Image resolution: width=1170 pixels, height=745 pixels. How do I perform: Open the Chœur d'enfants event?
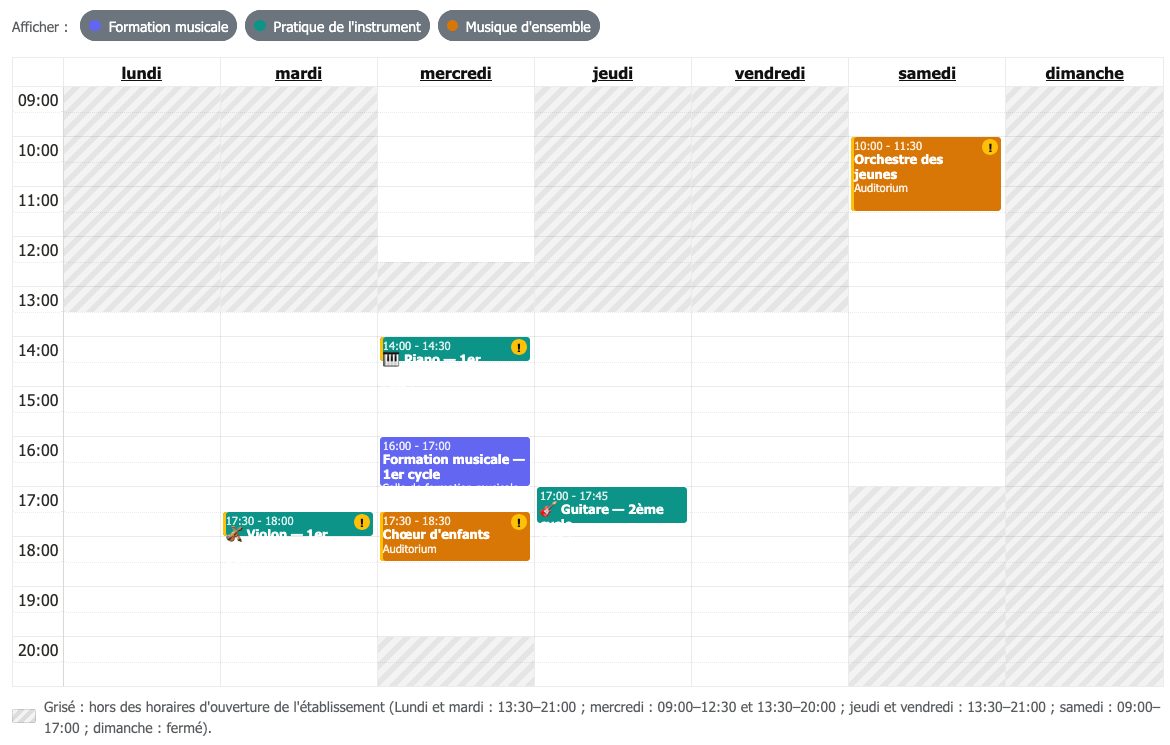pos(455,537)
